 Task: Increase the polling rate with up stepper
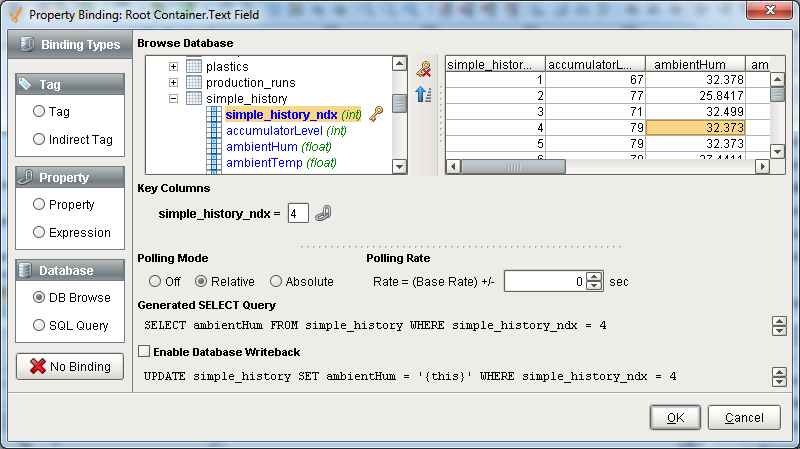594,277
